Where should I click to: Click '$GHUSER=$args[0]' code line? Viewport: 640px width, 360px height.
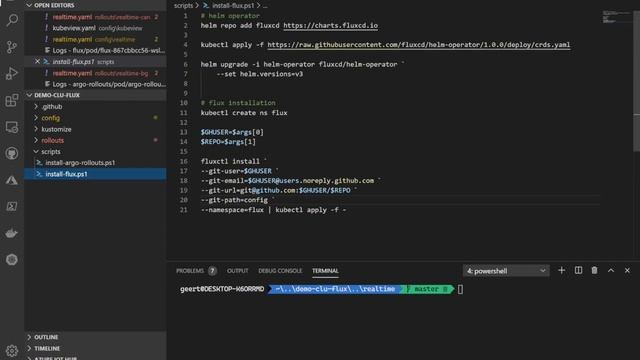[x=232, y=132]
